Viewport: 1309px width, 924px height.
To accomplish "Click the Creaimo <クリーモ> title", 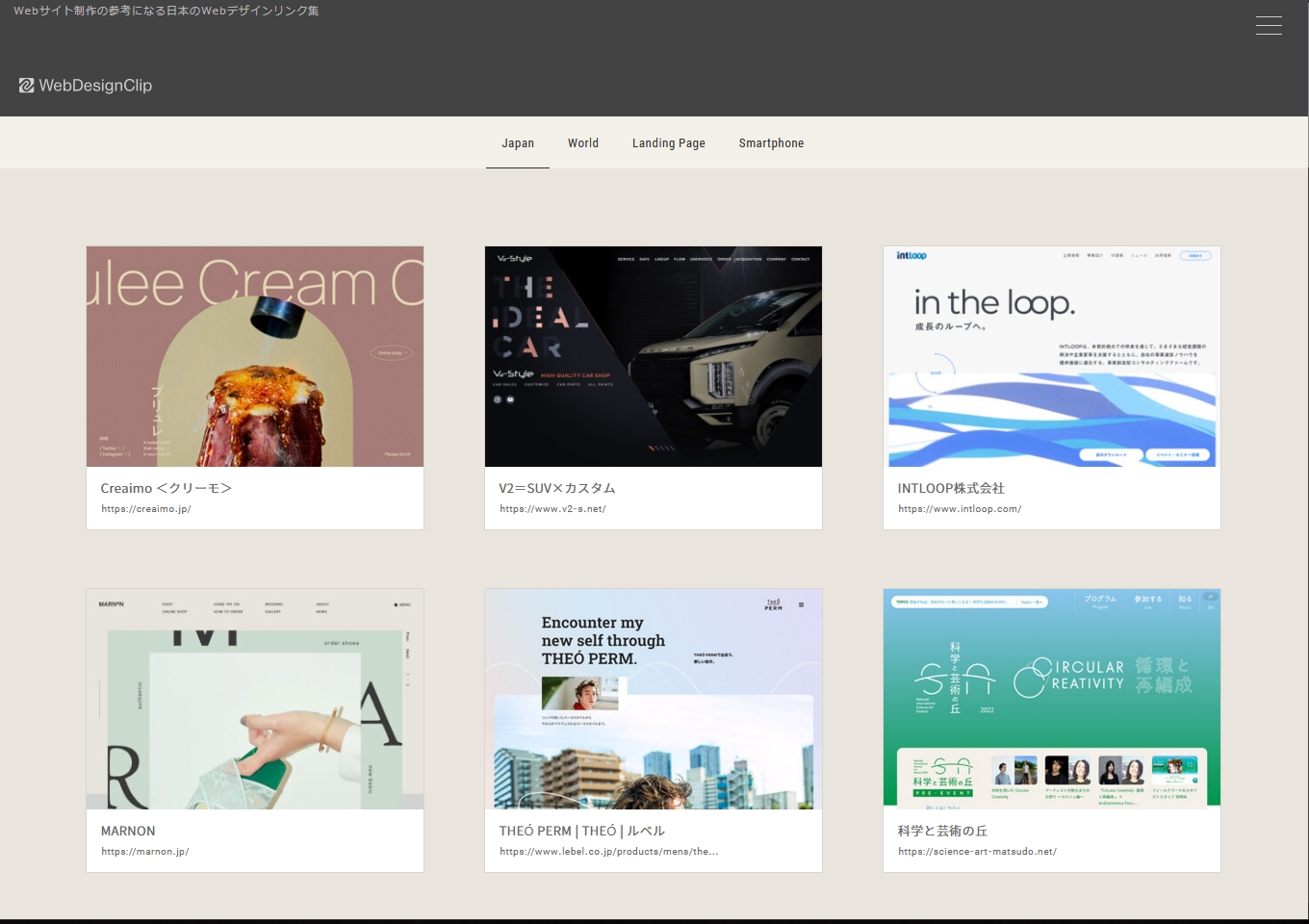I will tap(166, 488).
